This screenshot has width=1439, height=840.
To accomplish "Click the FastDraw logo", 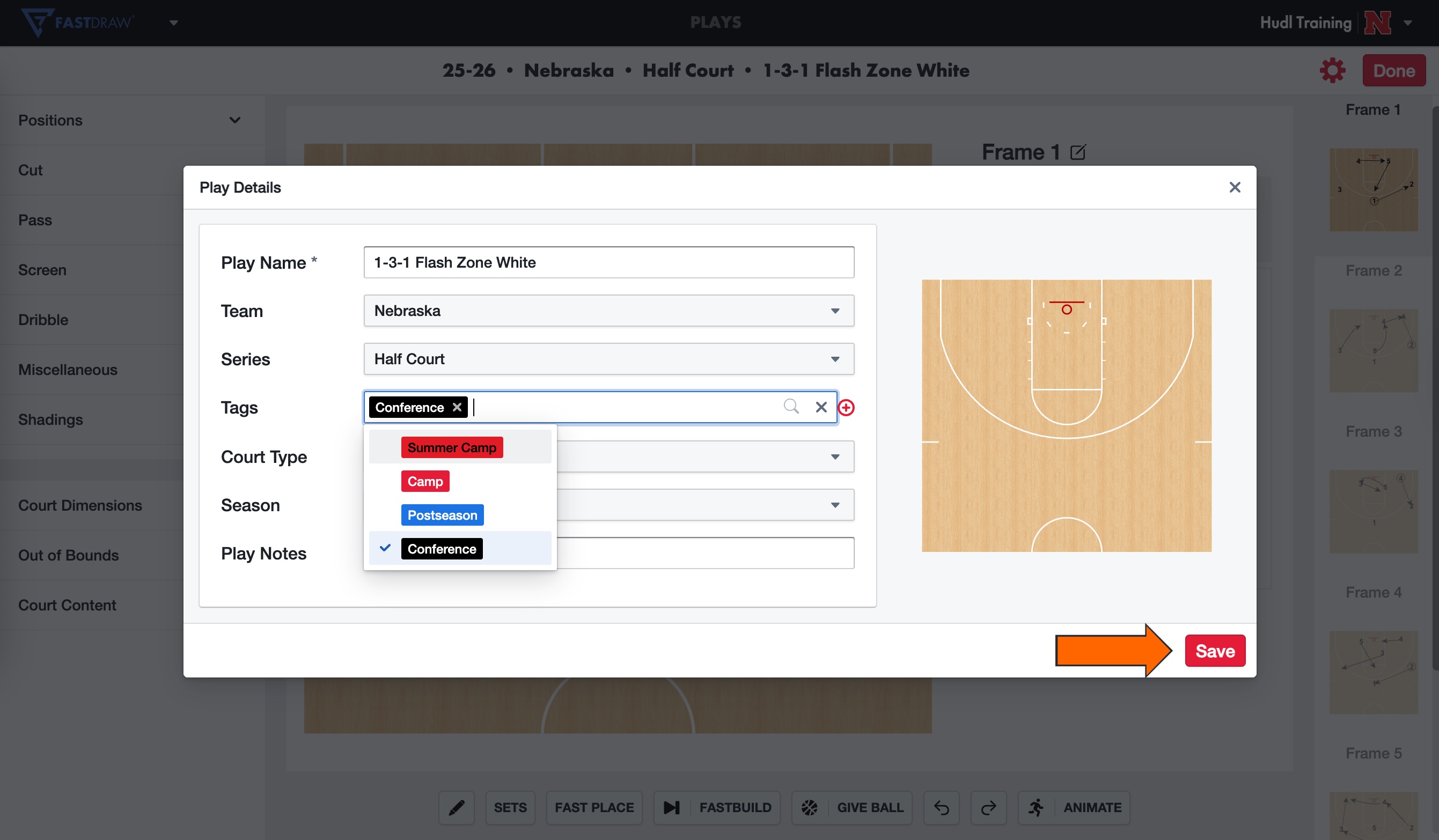I will [x=77, y=23].
